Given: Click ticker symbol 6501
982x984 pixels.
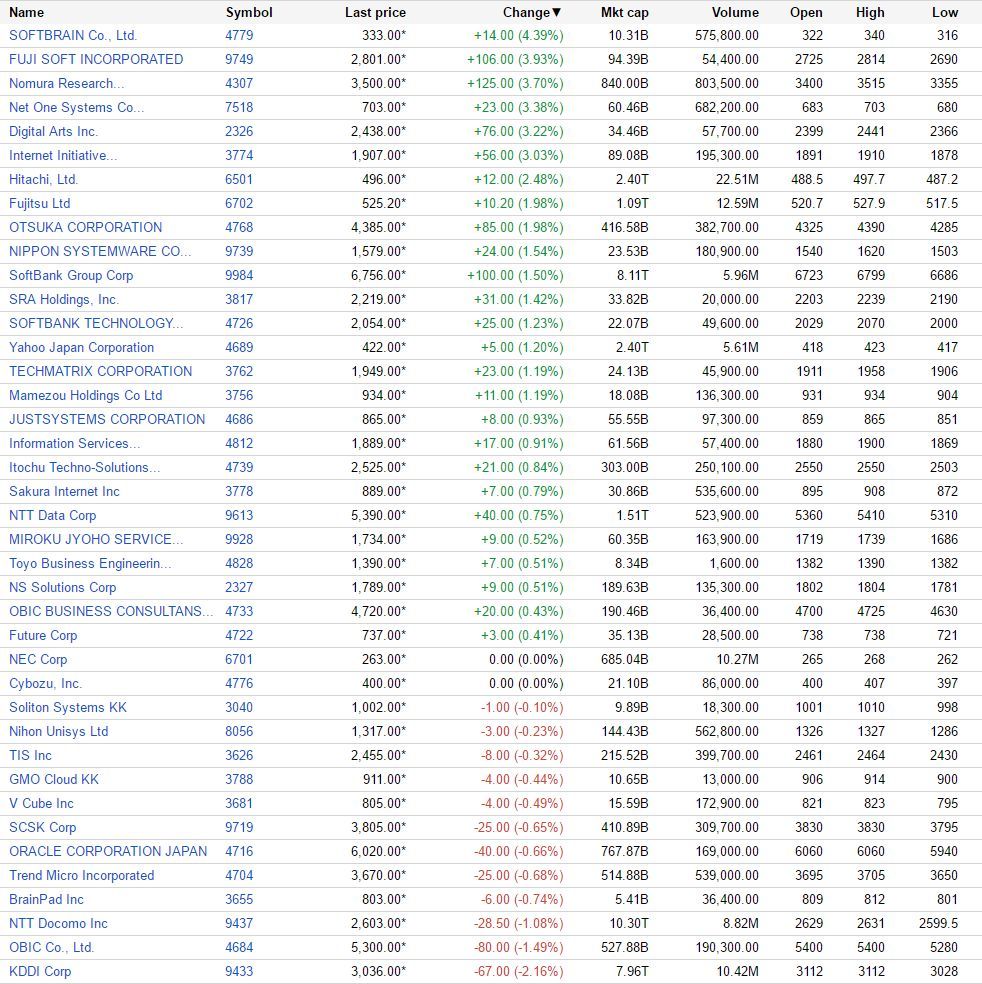Looking at the screenshot, I should [239, 179].
